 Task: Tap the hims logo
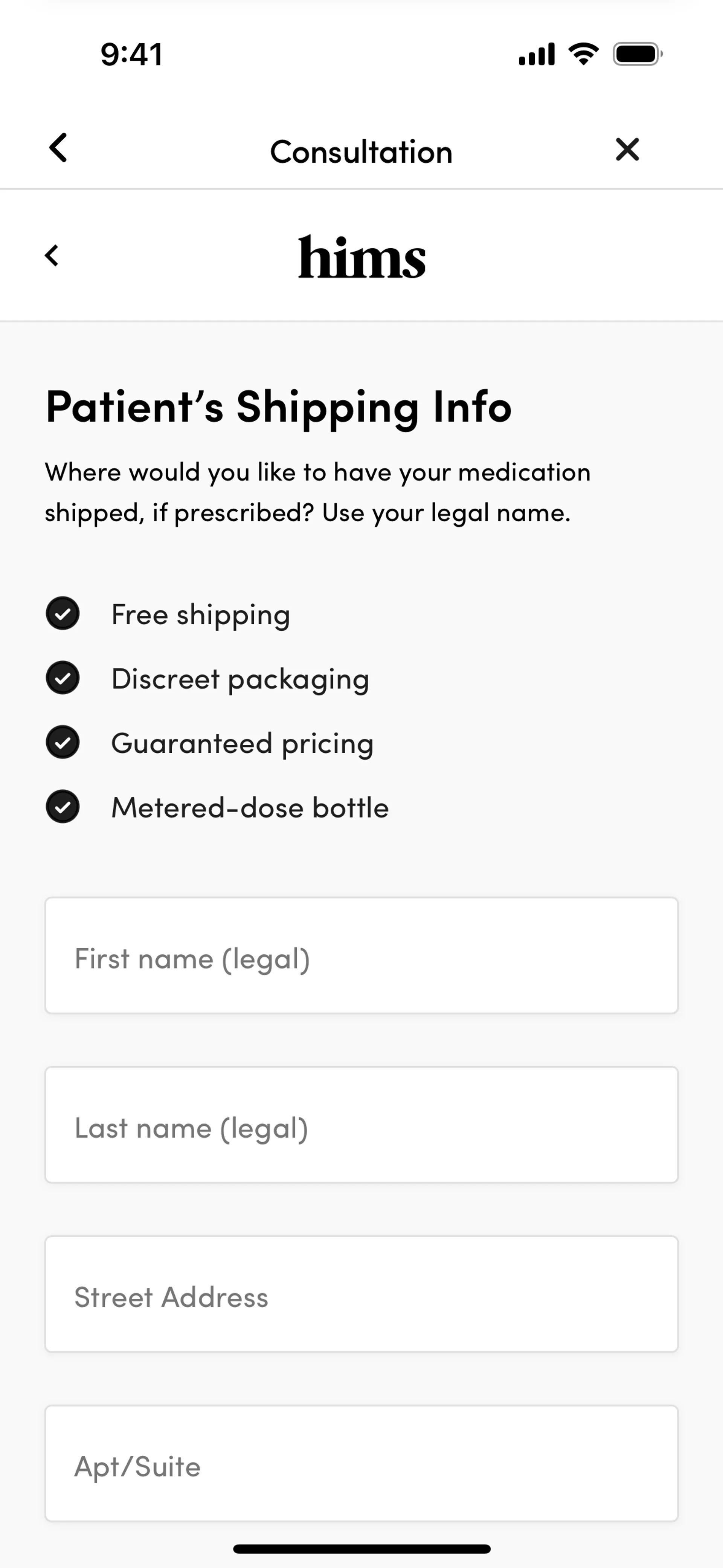tap(361, 257)
